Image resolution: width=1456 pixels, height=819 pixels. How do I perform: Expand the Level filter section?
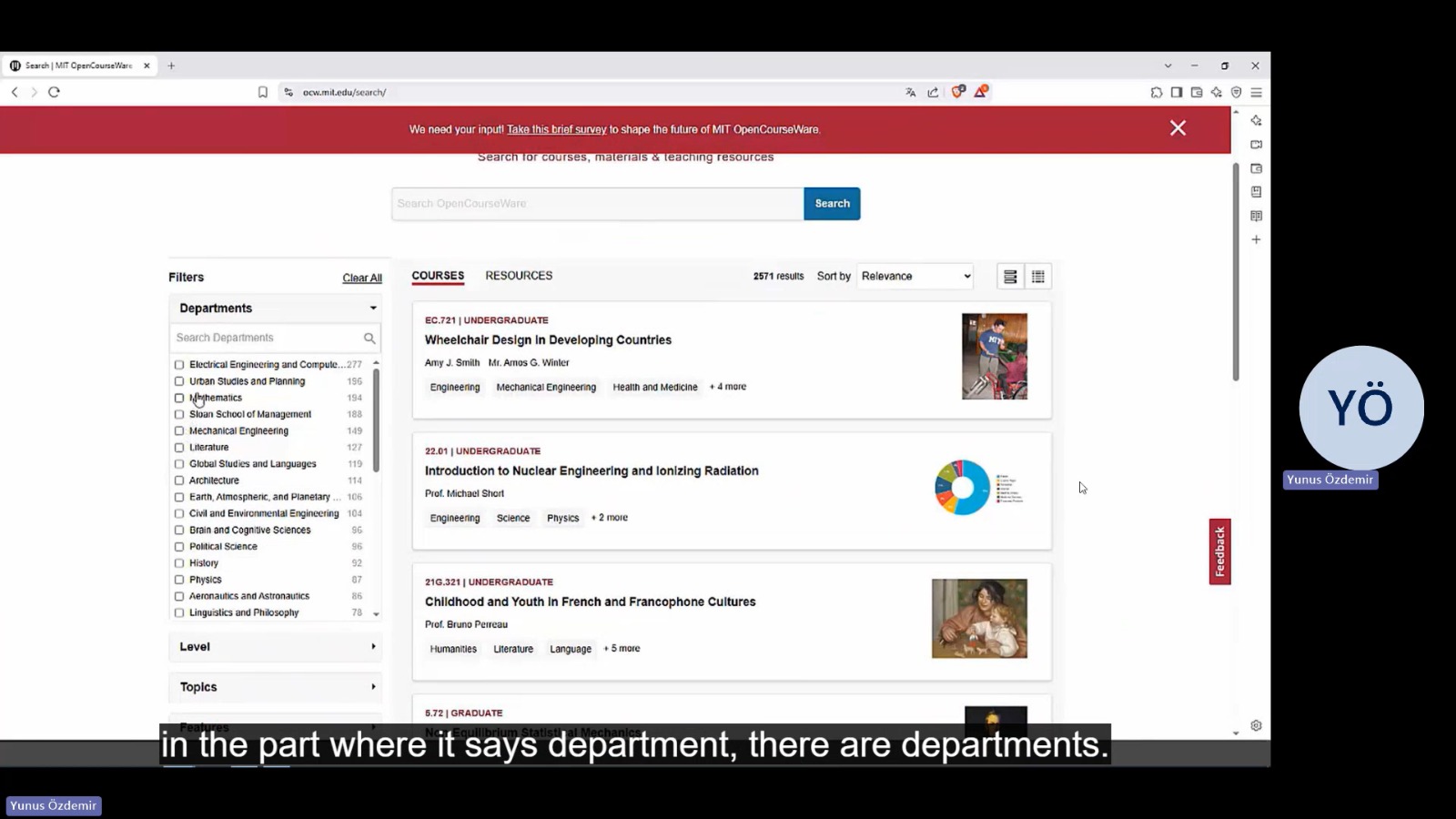[275, 647]
